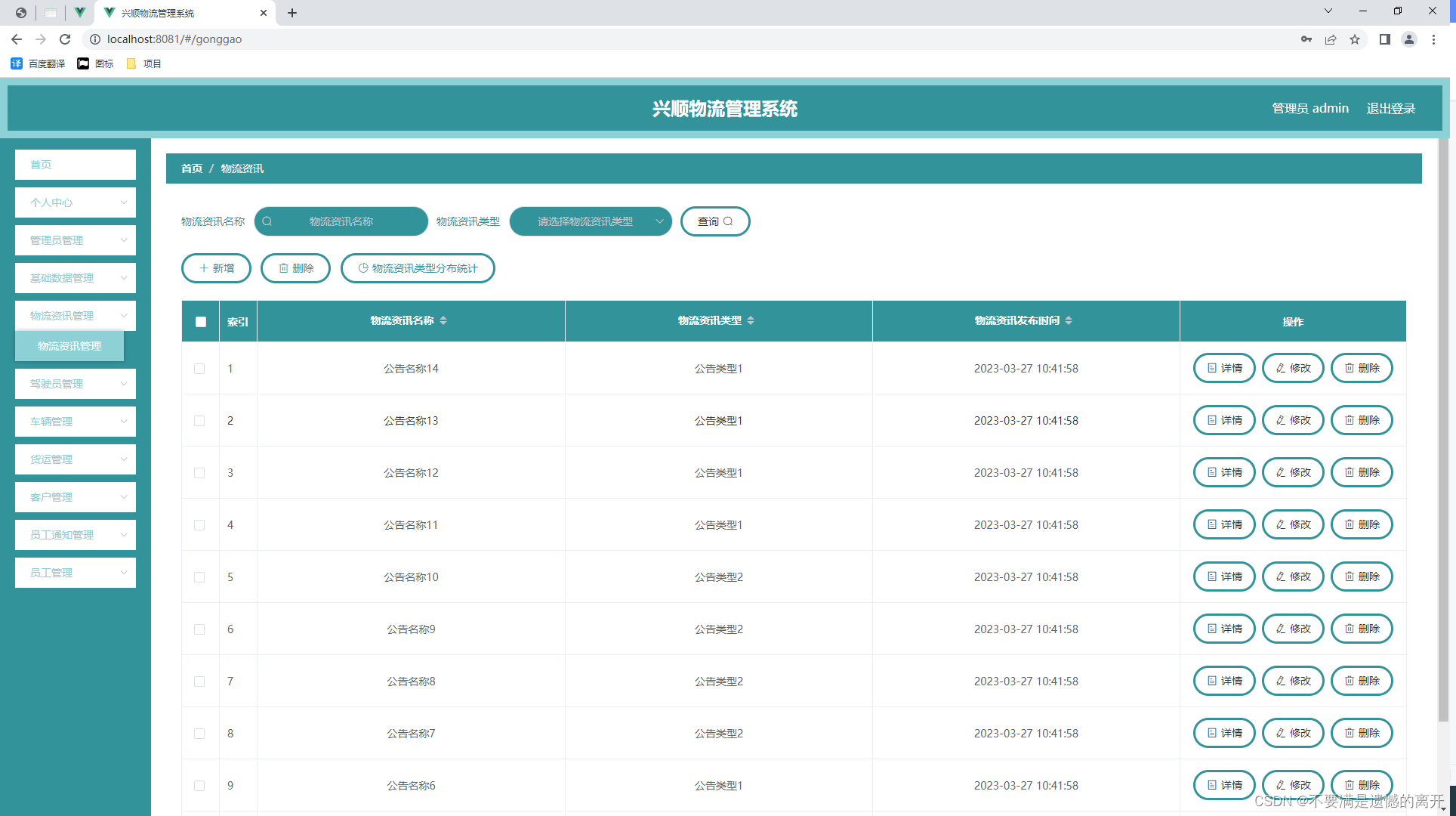Image resolution: width=1456 pixels, height=816 pixels.
Task: Sort table by 物流资讯名称 column arrows
Action: click(445, 320)
